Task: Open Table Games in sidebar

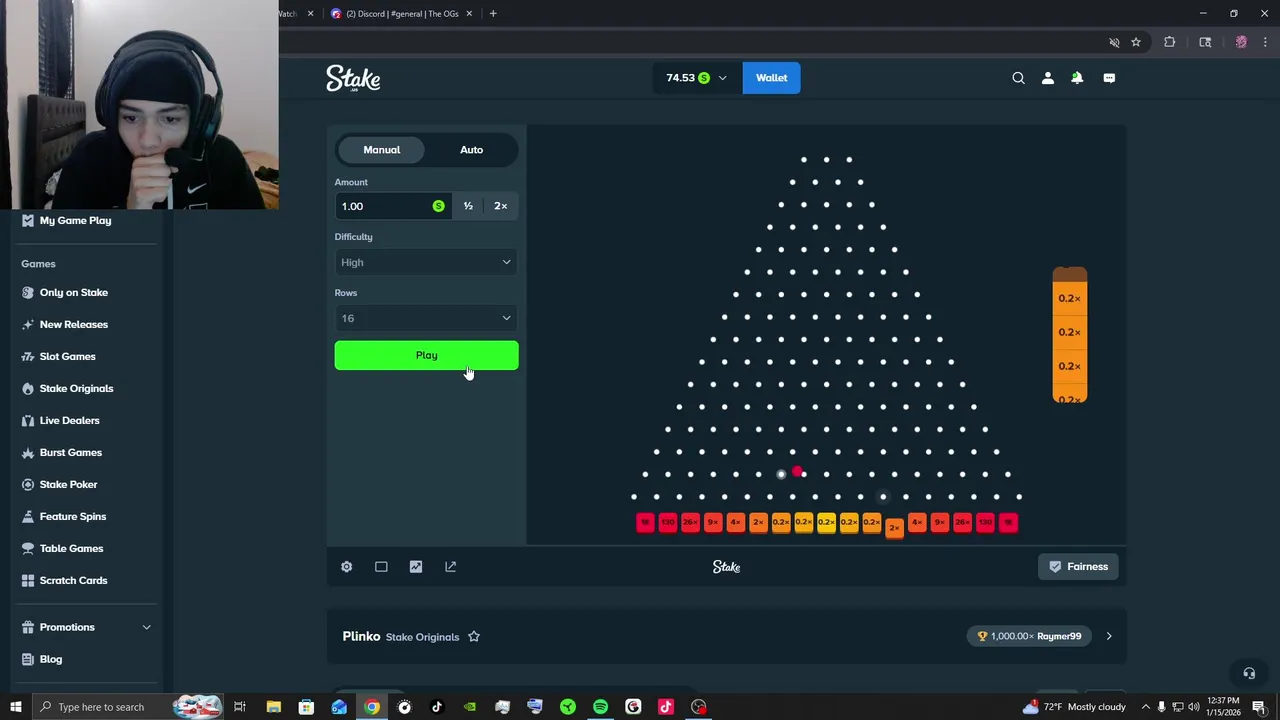Action: pyautogui.click(x=71, y=548)
